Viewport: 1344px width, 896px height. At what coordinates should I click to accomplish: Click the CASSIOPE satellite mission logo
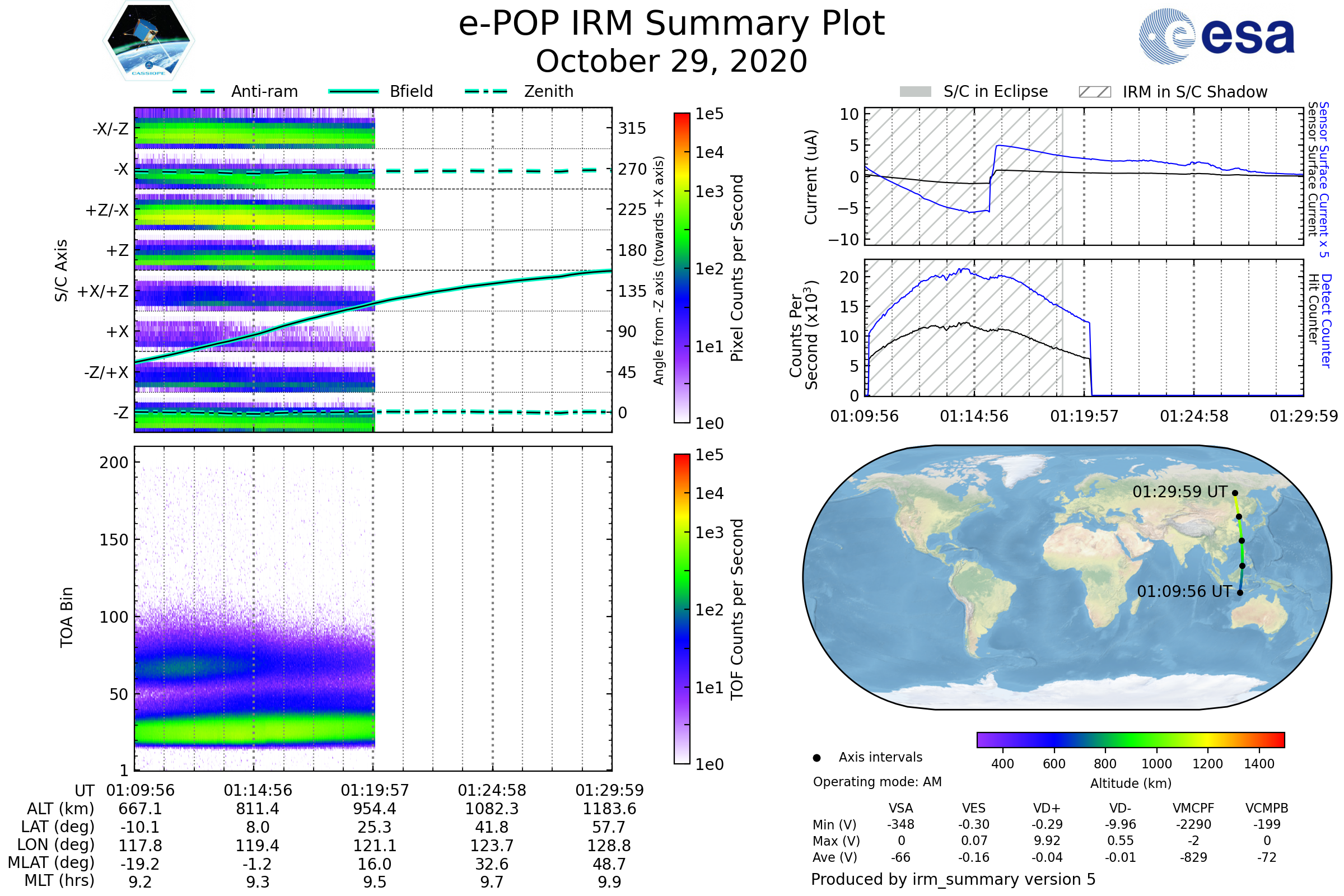click(148, 41)
